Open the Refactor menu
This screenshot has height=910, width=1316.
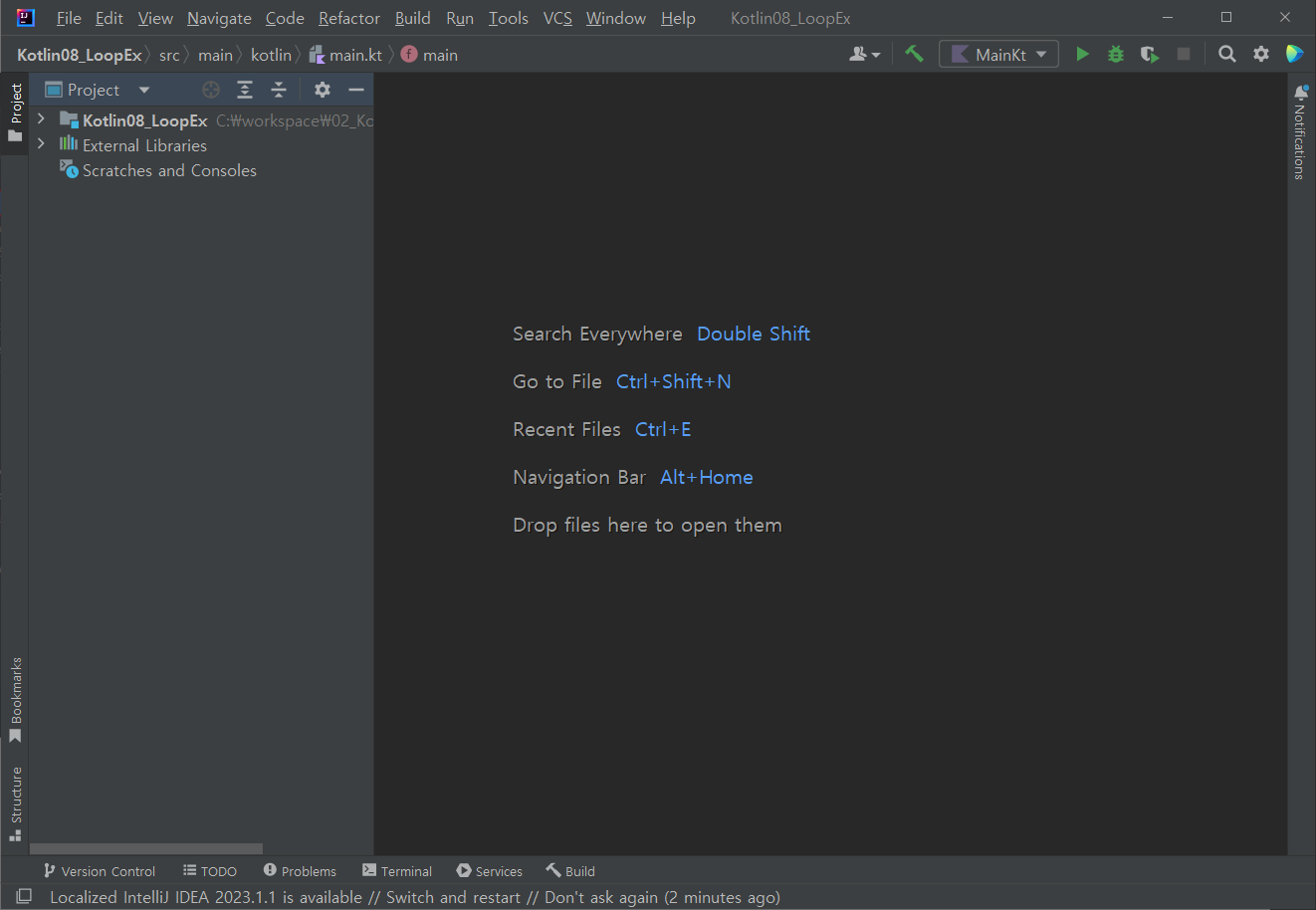pos(349,18)
